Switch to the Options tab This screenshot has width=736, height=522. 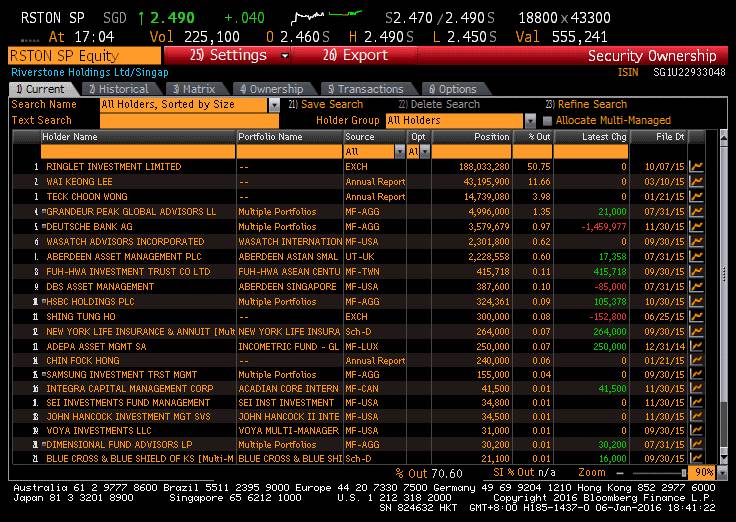pyautogui.click(x=452, y=89)
